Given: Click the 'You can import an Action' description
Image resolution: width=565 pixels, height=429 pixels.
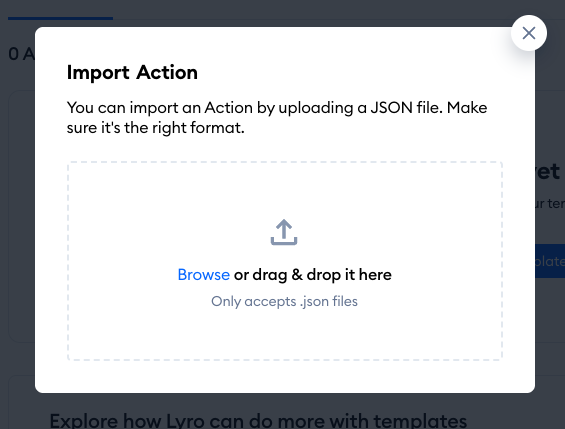Looking at the screenshot, I should [x=277, y=108].
